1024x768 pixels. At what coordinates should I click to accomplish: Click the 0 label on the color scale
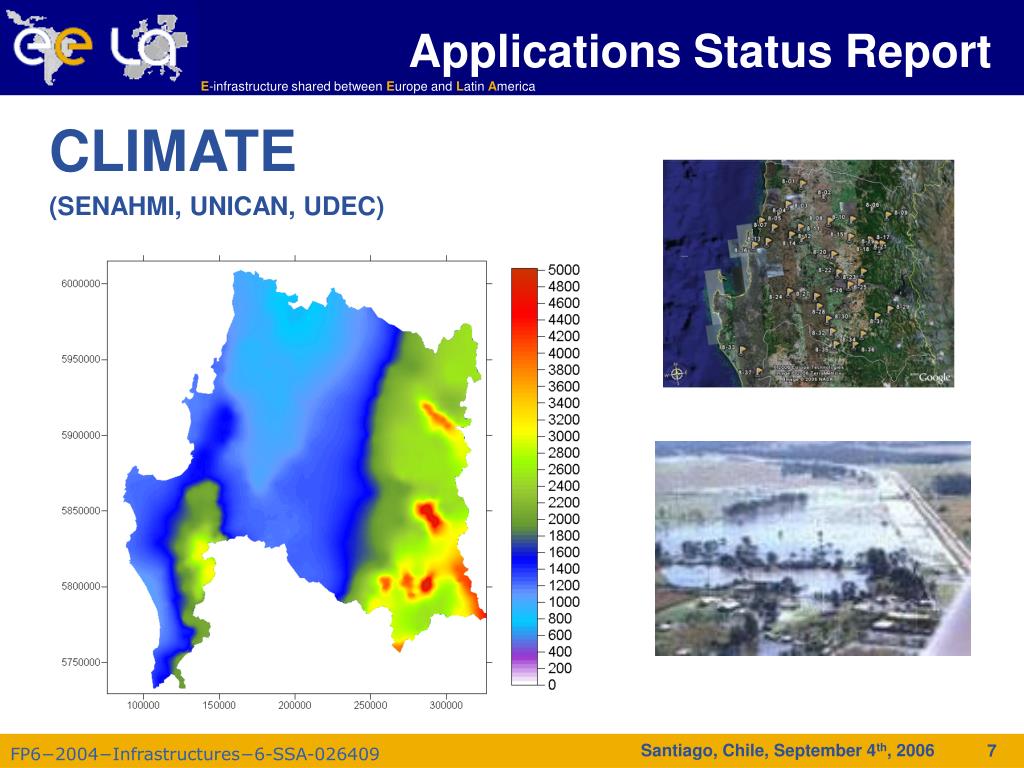point(552,685)
